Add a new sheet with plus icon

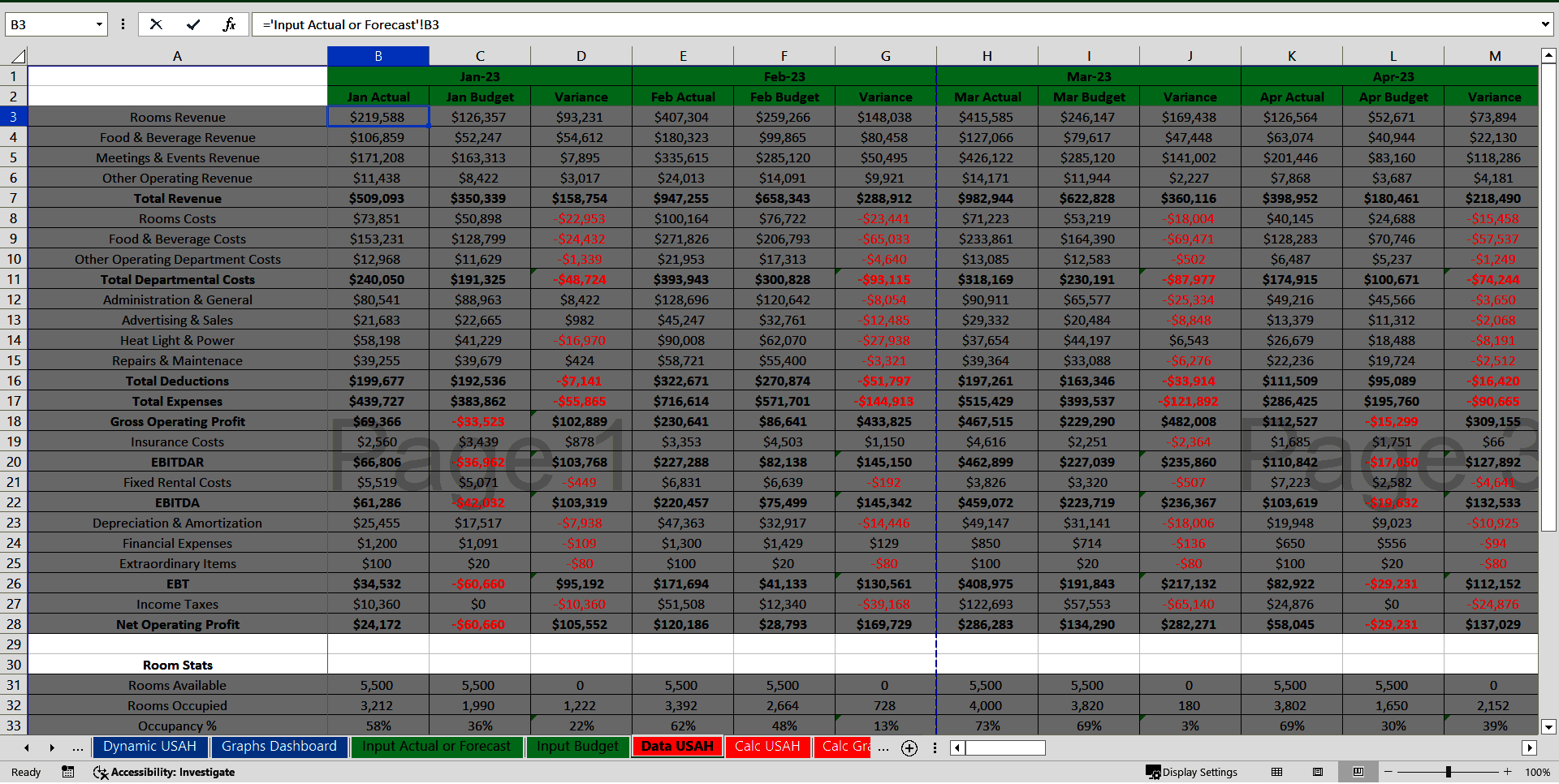coord(909,748)
